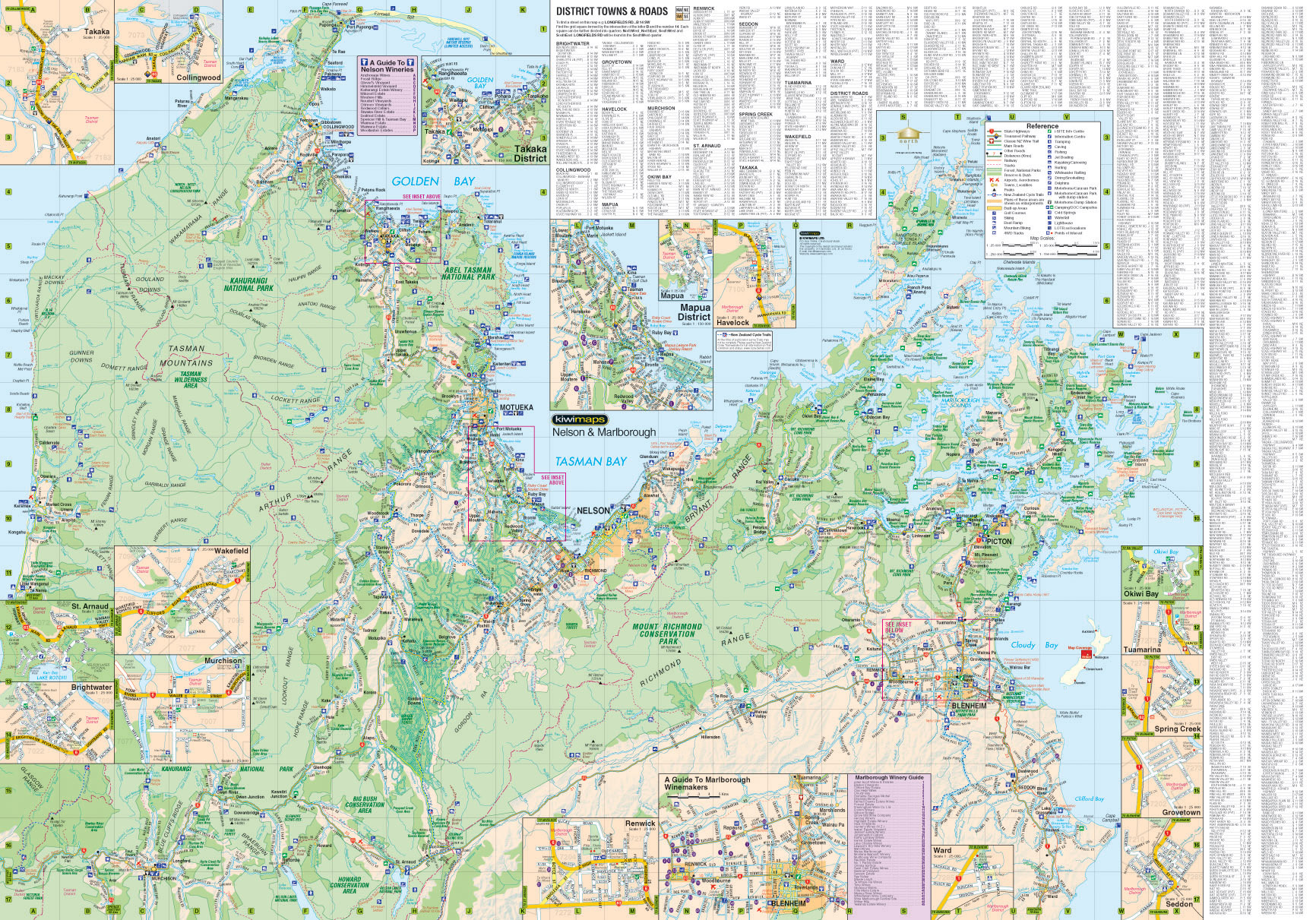The image size is (1316, 920).
Task: Click the 'Mapua District' inset map title
Action: [694, 312]
